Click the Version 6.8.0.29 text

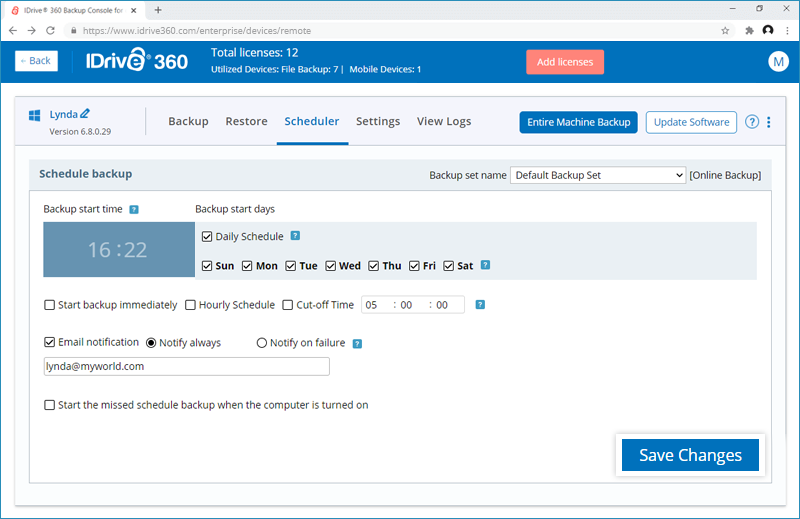click(x=80, y=132)
